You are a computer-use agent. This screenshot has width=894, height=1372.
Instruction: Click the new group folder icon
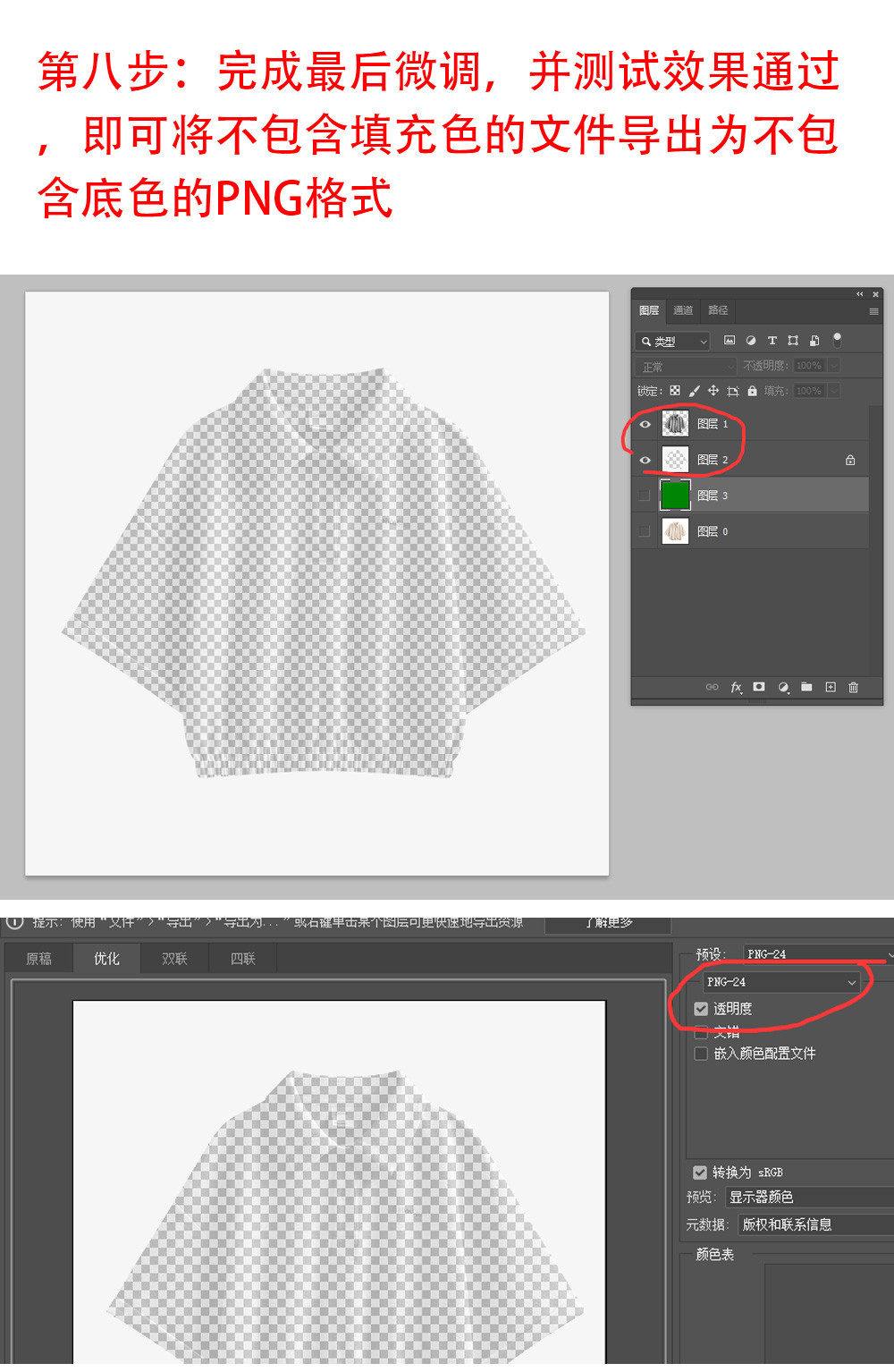click(806, 687)
